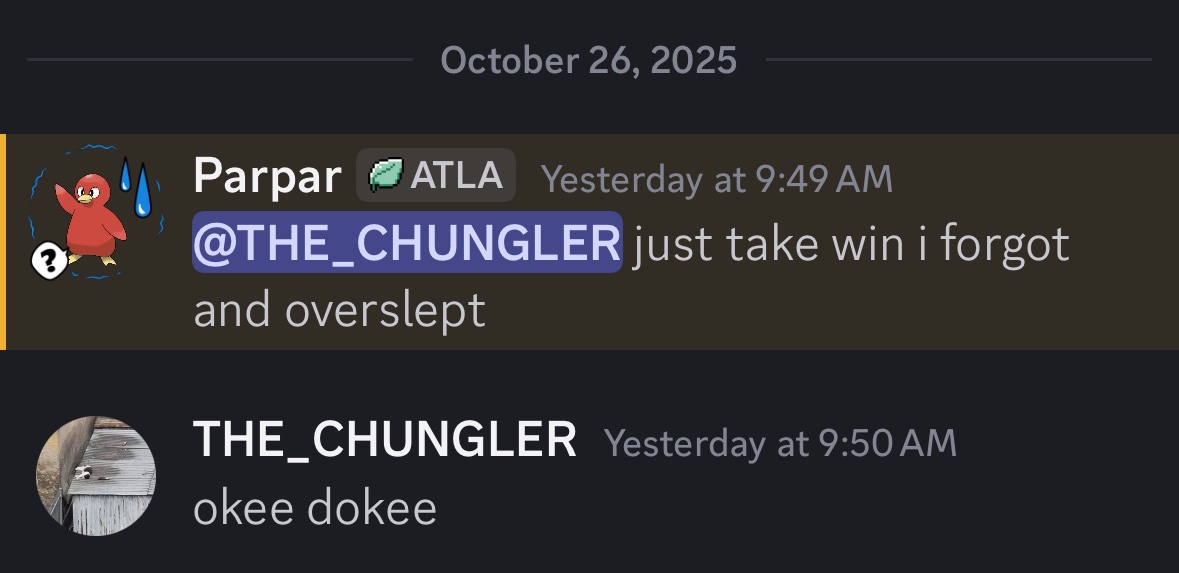Click the THE_CHUNGLER username above okee dokee
Screen dimensions: 1179x573
click(385, 440)
